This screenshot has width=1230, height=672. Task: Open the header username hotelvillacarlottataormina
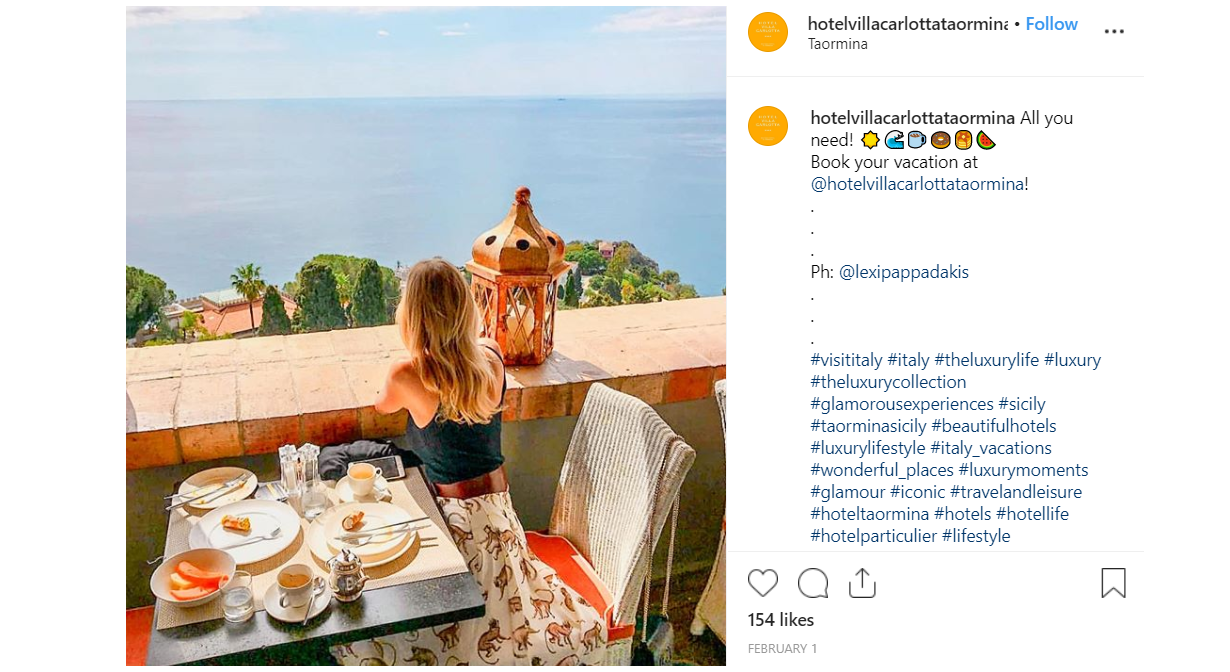[x=907, y=24]
